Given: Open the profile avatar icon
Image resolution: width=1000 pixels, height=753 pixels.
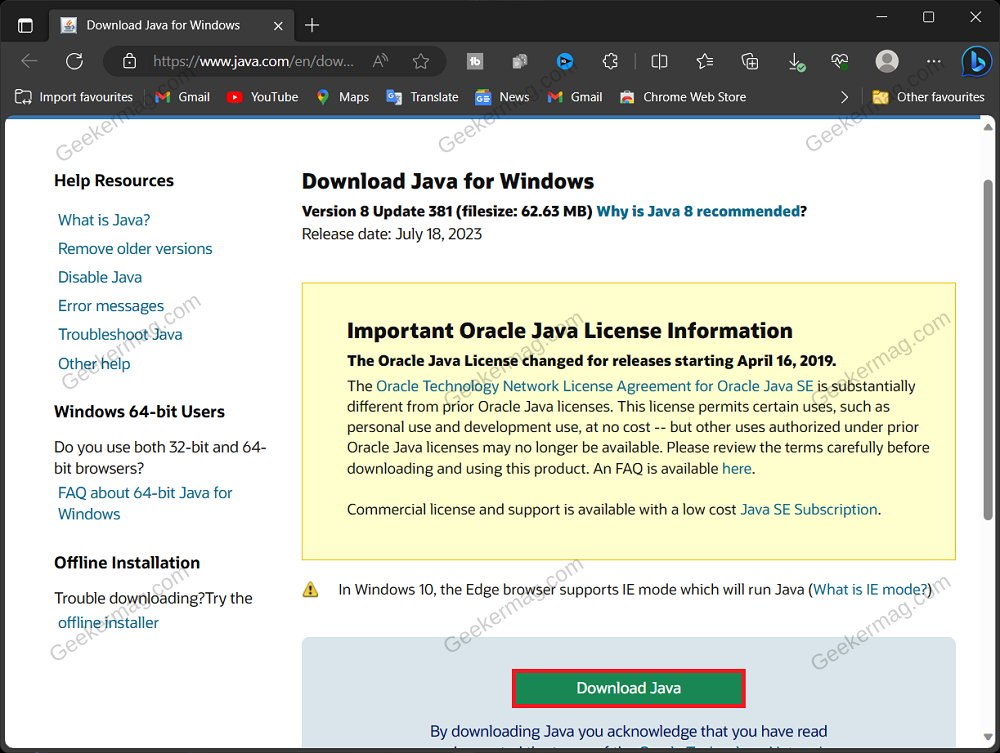Looking at the screenshot, I should (x=886, y=61).
